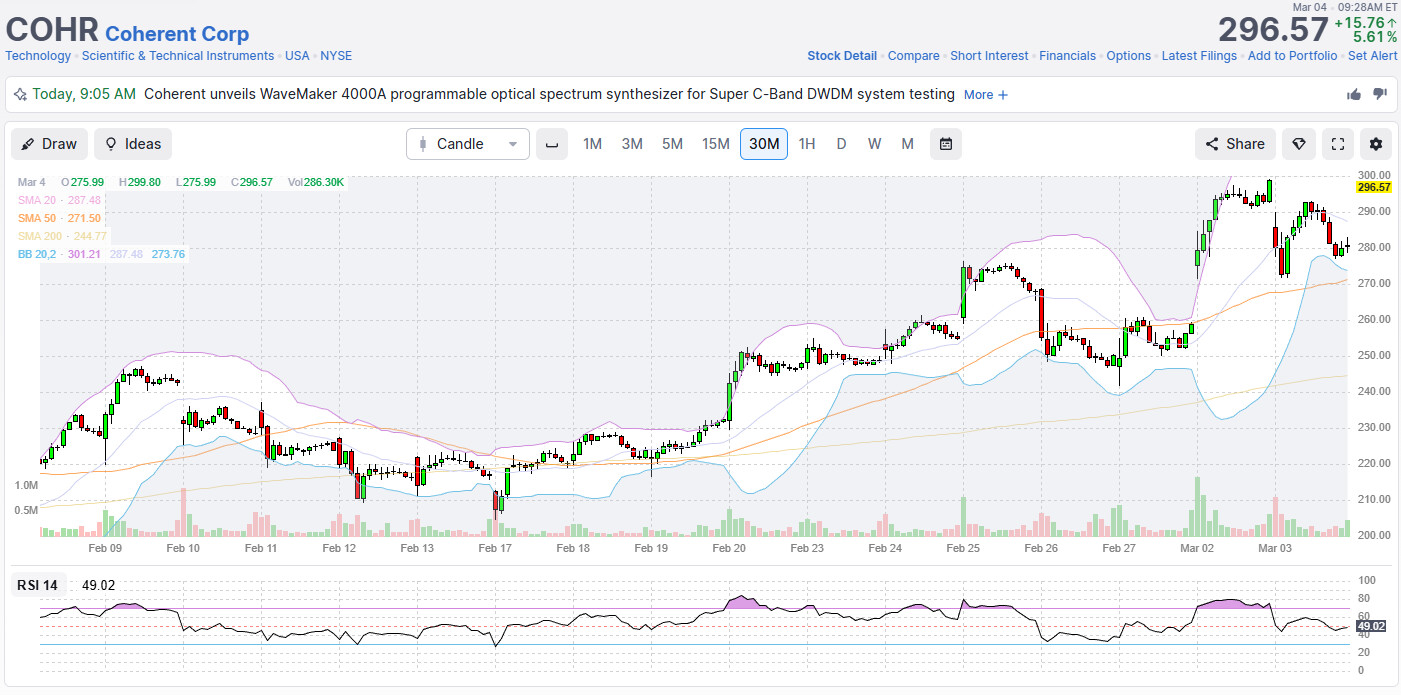Select the daily D timeframe
The height and width of the screenshot is (695, 1401).
click(841, 144)
